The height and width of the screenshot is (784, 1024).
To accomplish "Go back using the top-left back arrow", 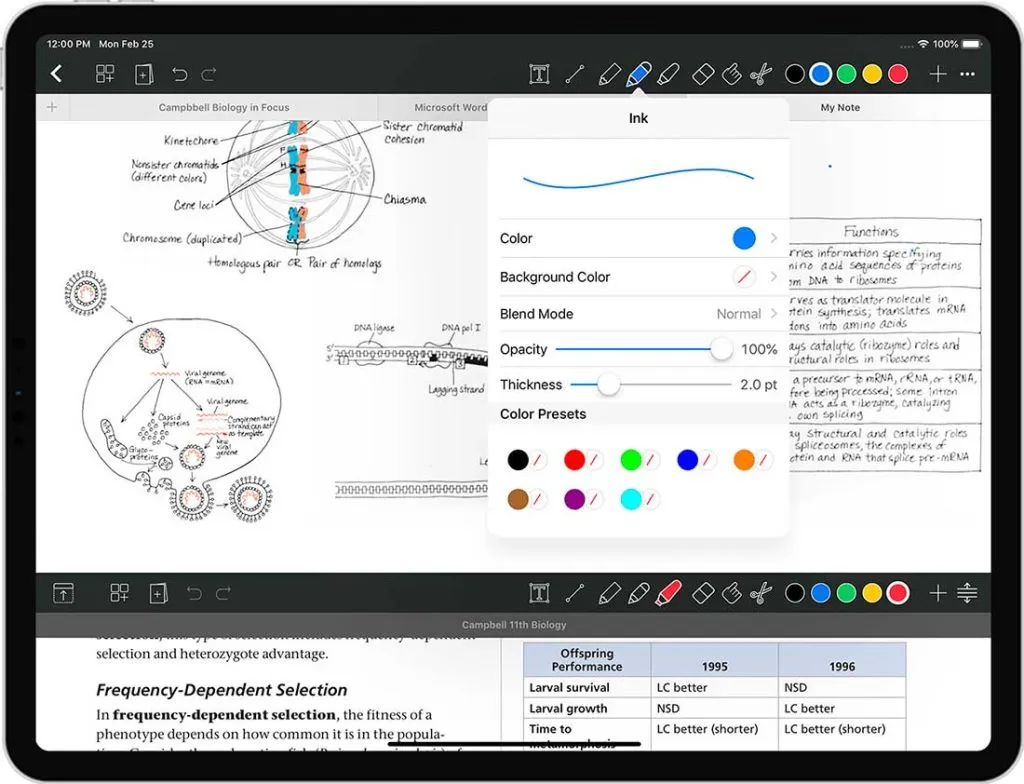I will 57,74.
